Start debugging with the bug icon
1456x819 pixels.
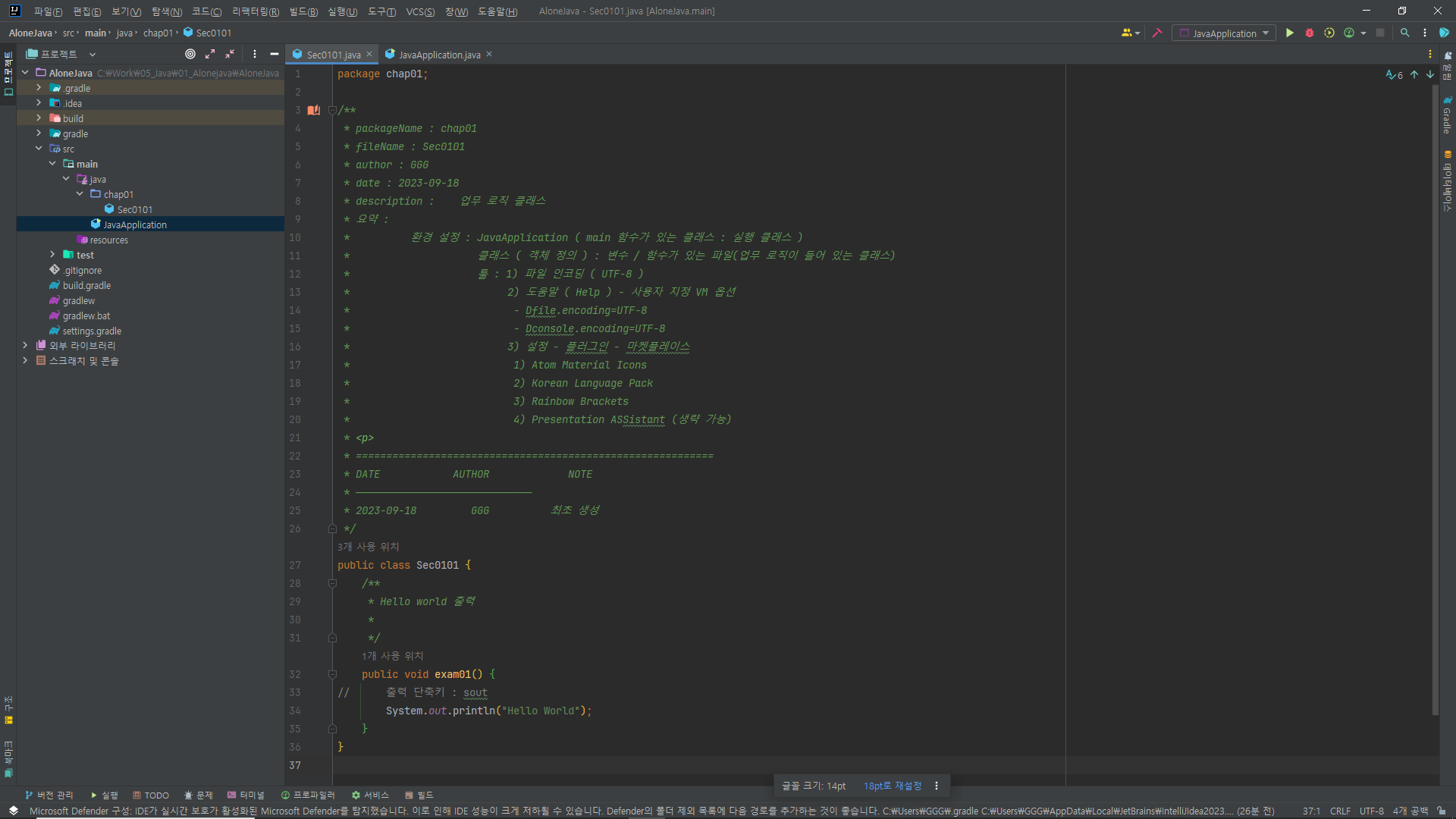(x=1309, y=33)
